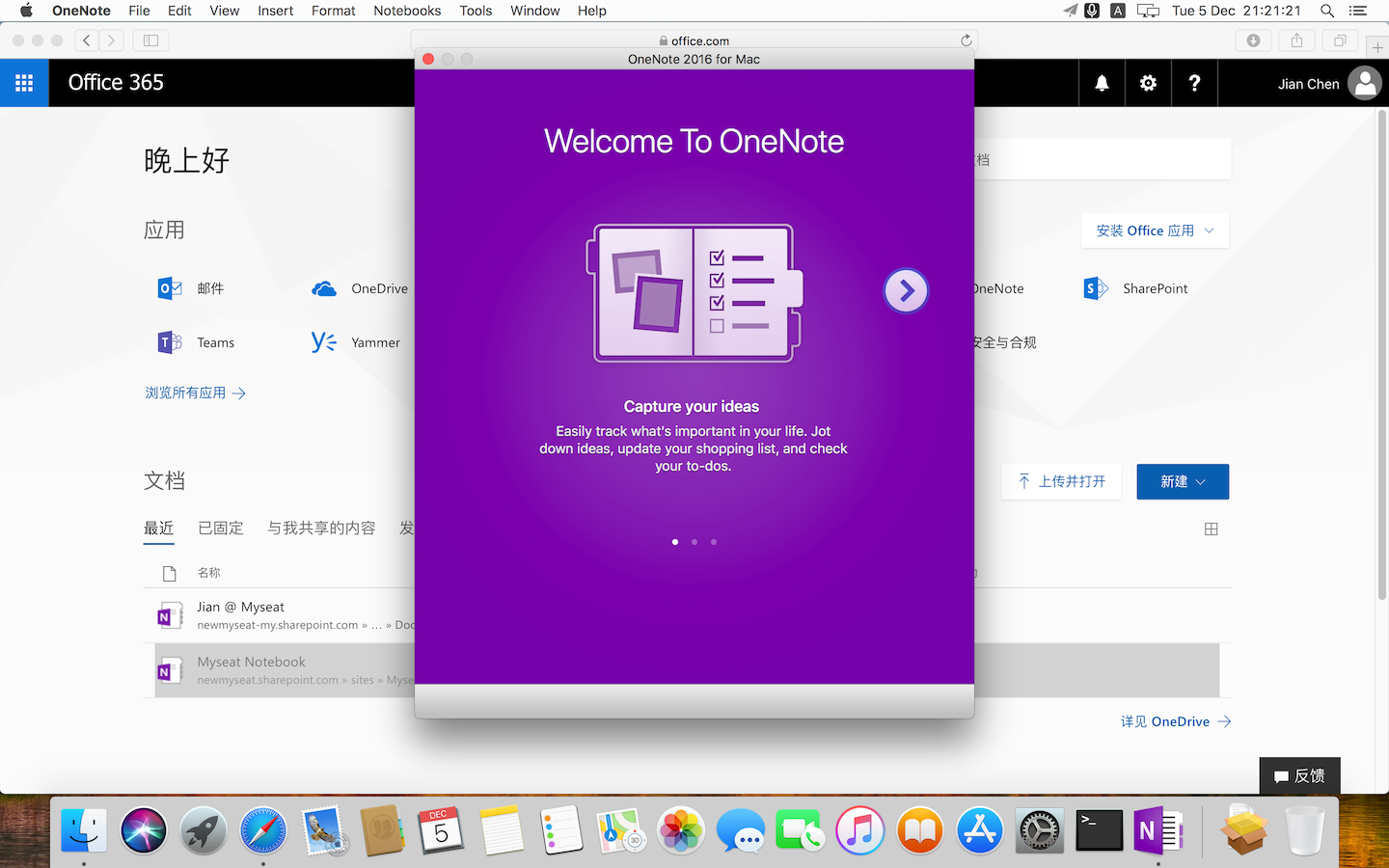Open Finder from the Dock

tap(84, 830)
